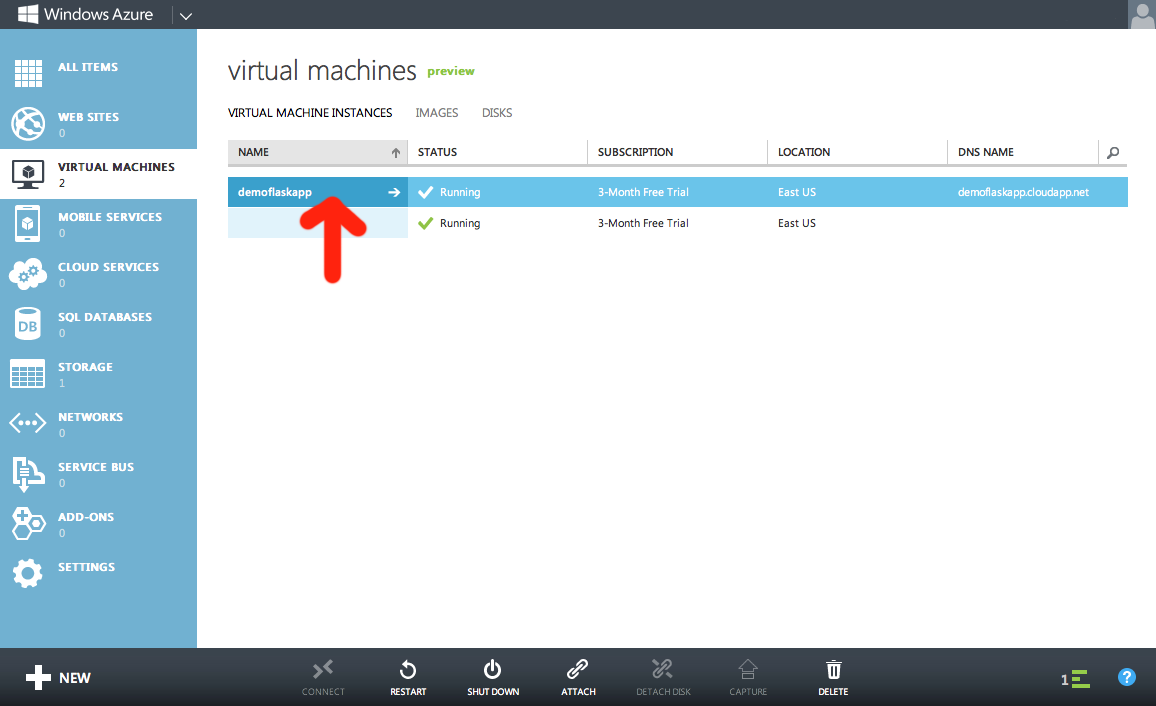
Task: Click the virtual machines page heading
Action: tap(321, 71)
